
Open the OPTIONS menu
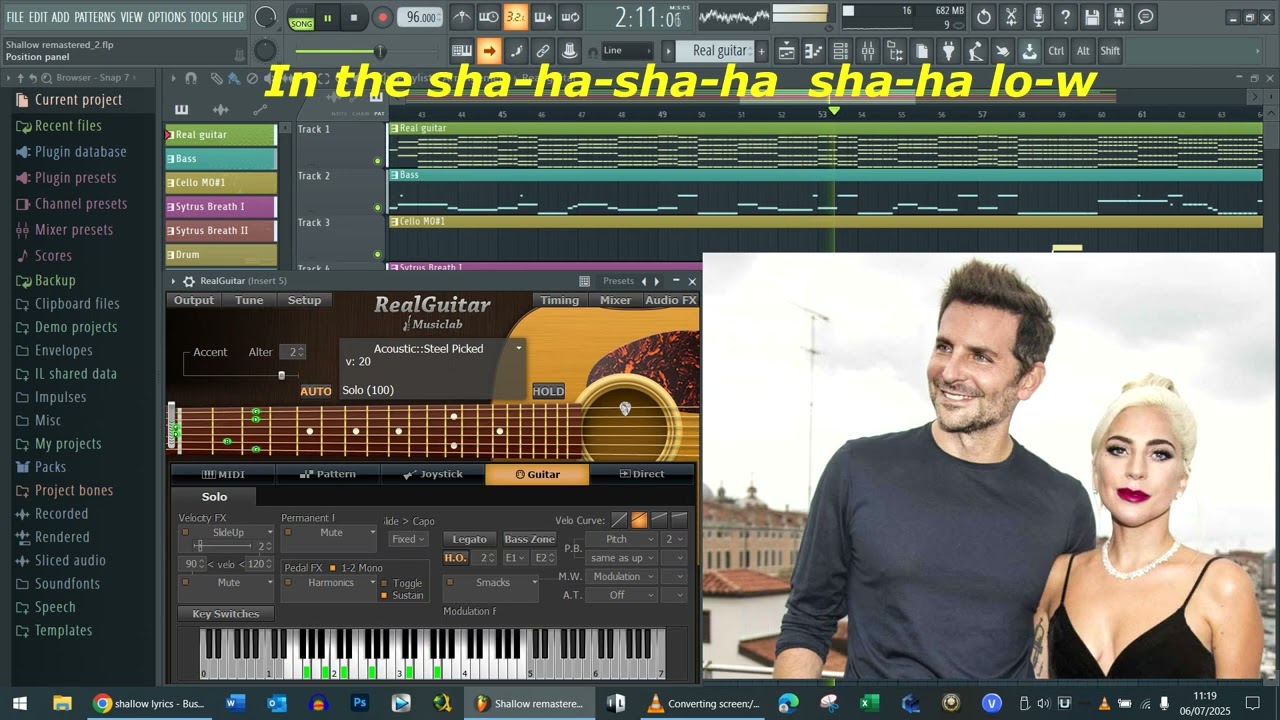click(167, 17)
